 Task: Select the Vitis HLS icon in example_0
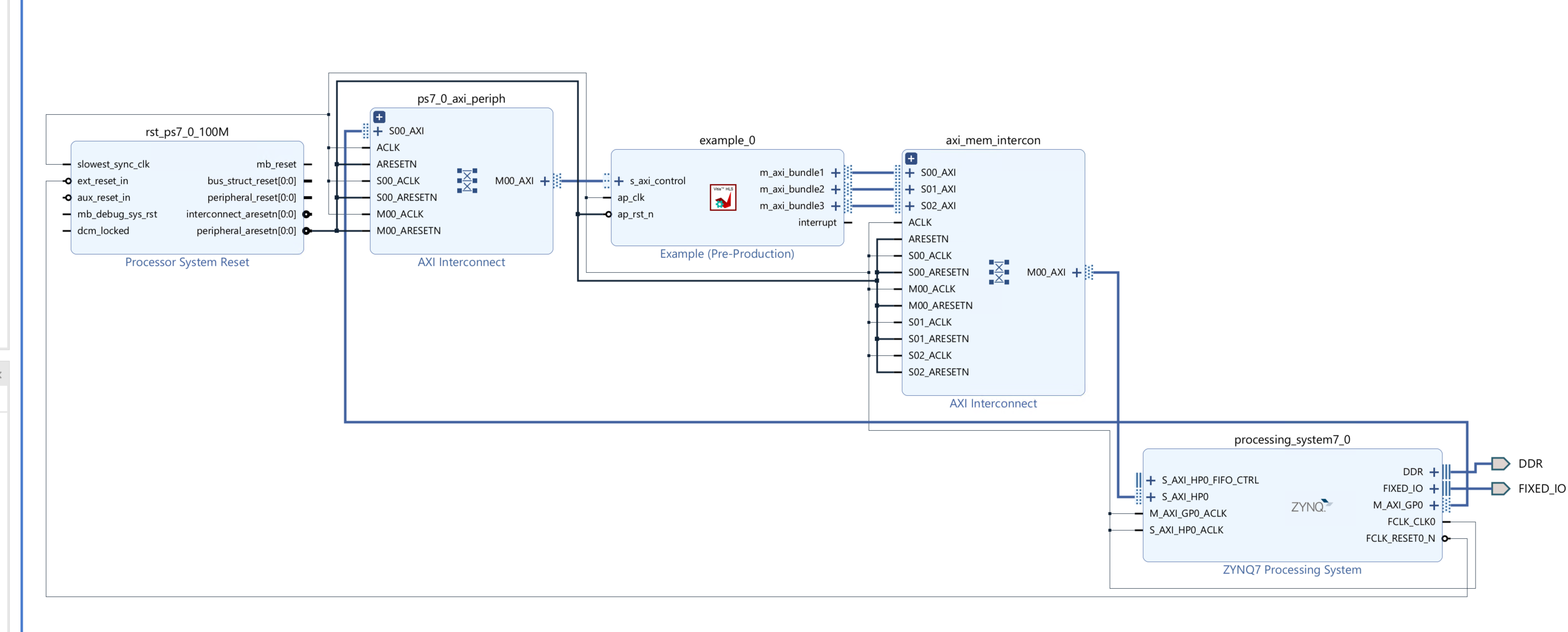pyautogui.click(x=723, y=197)
